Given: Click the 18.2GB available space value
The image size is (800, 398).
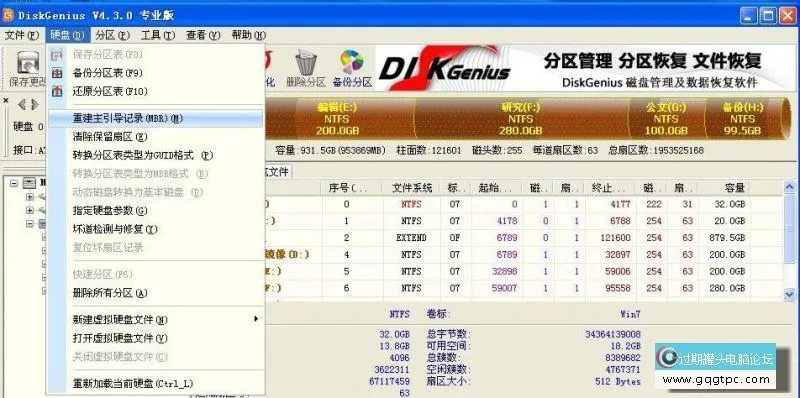Looking at the screenshot, I should click(625, 346).
